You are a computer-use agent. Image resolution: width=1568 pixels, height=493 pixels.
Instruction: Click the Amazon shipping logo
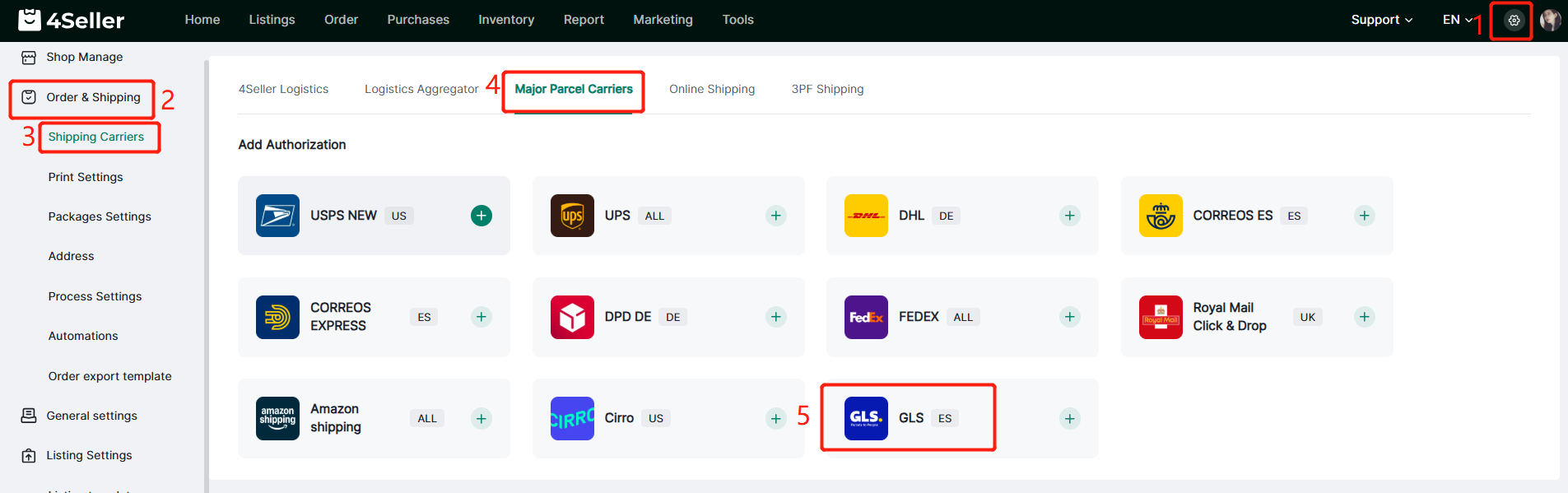[277, 418]
